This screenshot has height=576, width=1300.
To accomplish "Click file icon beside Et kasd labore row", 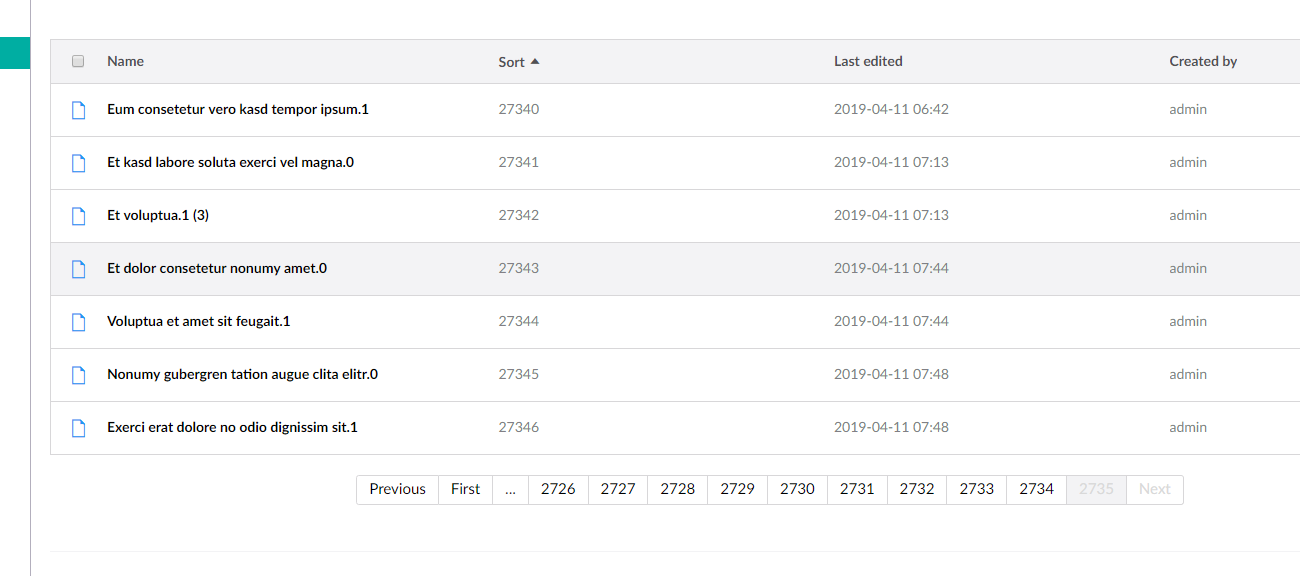I will tap(79, 163).
